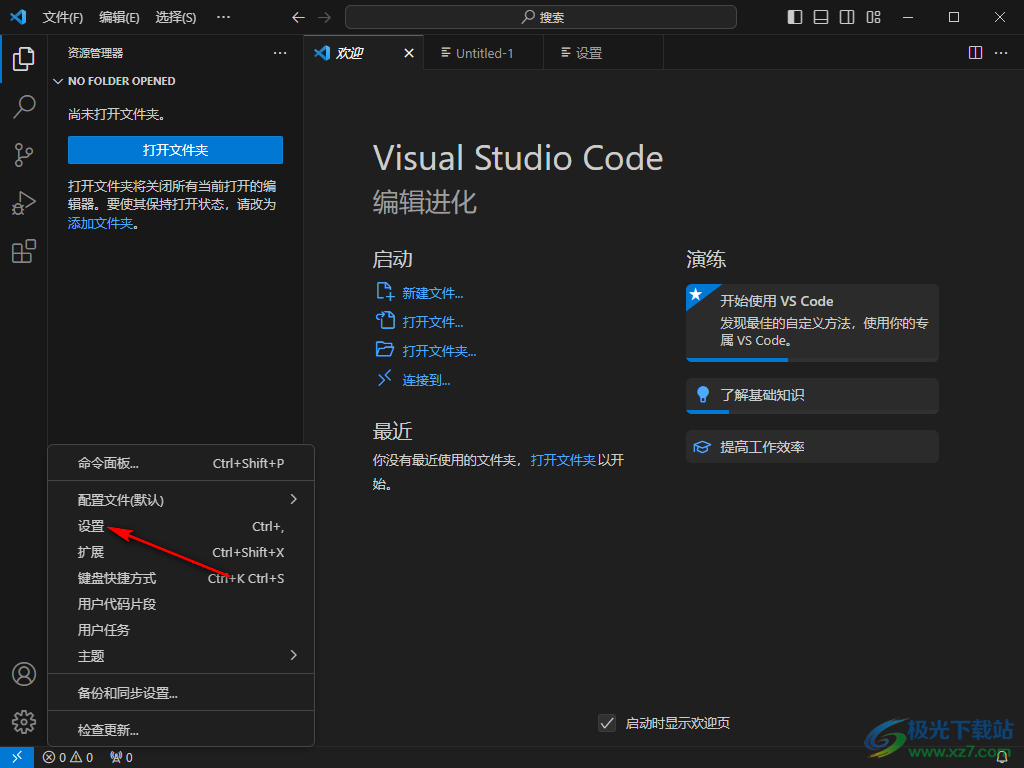Choose 用户代码片段 menu entry
The height and width of the screenshot is (768, 1024).
click(x=181, y=604)
